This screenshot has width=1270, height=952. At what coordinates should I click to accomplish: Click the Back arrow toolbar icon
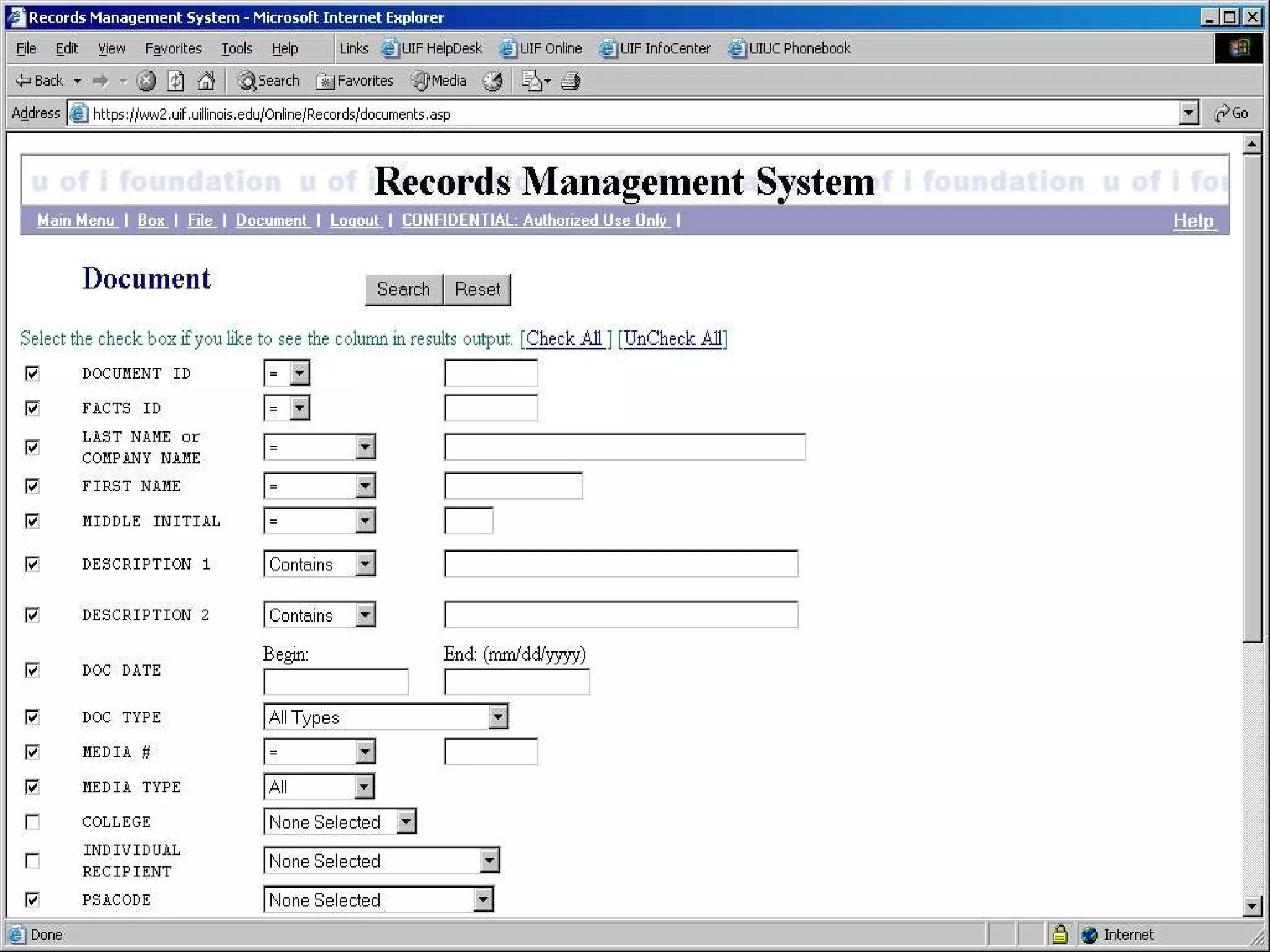(40, 81)
